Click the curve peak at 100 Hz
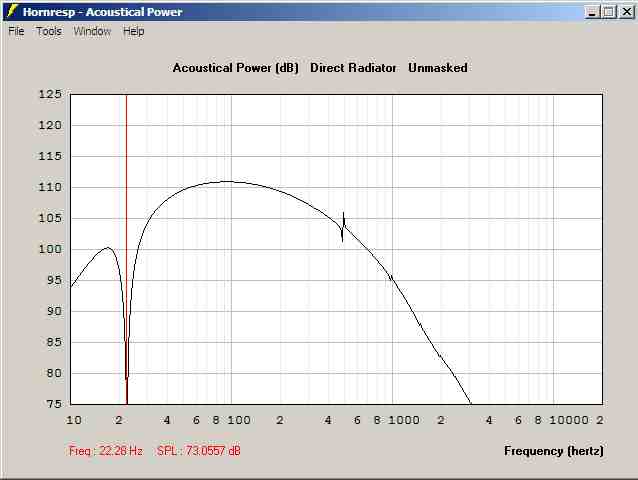638x480 pixels. click(x=229, y=181)
